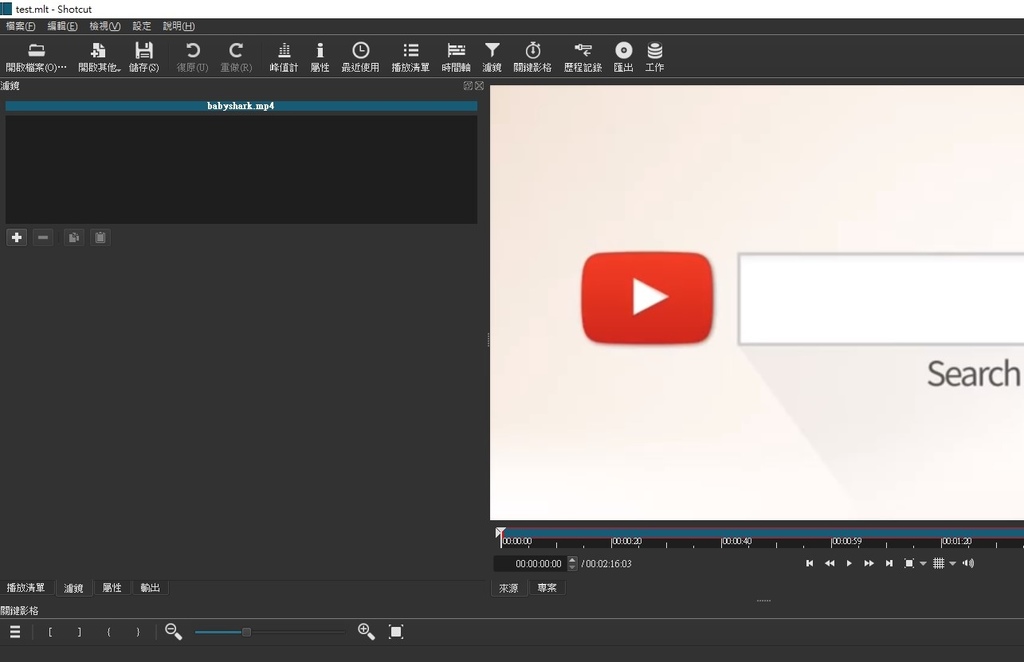This screenshot has width=1024, height=662.
Task: Toggle the 濾鏡 (Filters) funnel toolbar icon
Action: 492,57
